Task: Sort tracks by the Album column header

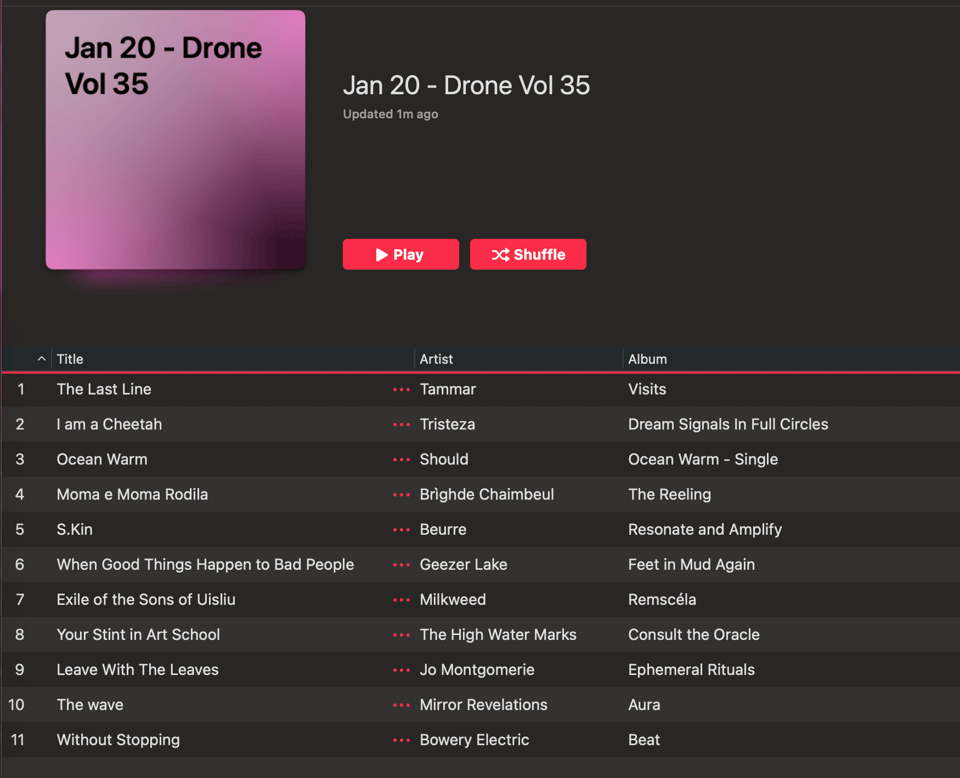Action: tap(647, 359)
